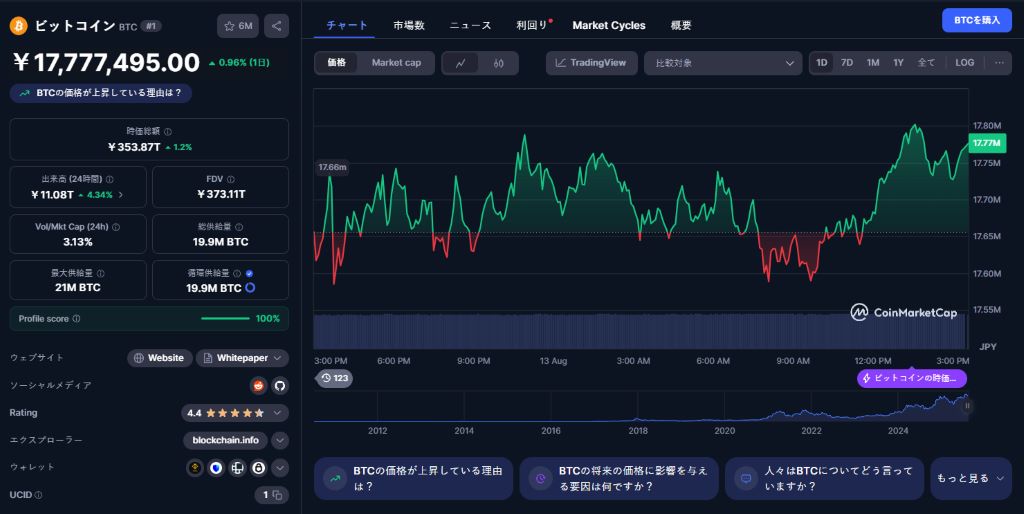Add Bitcoin to watchlist with star button

(x=238, y=26)
